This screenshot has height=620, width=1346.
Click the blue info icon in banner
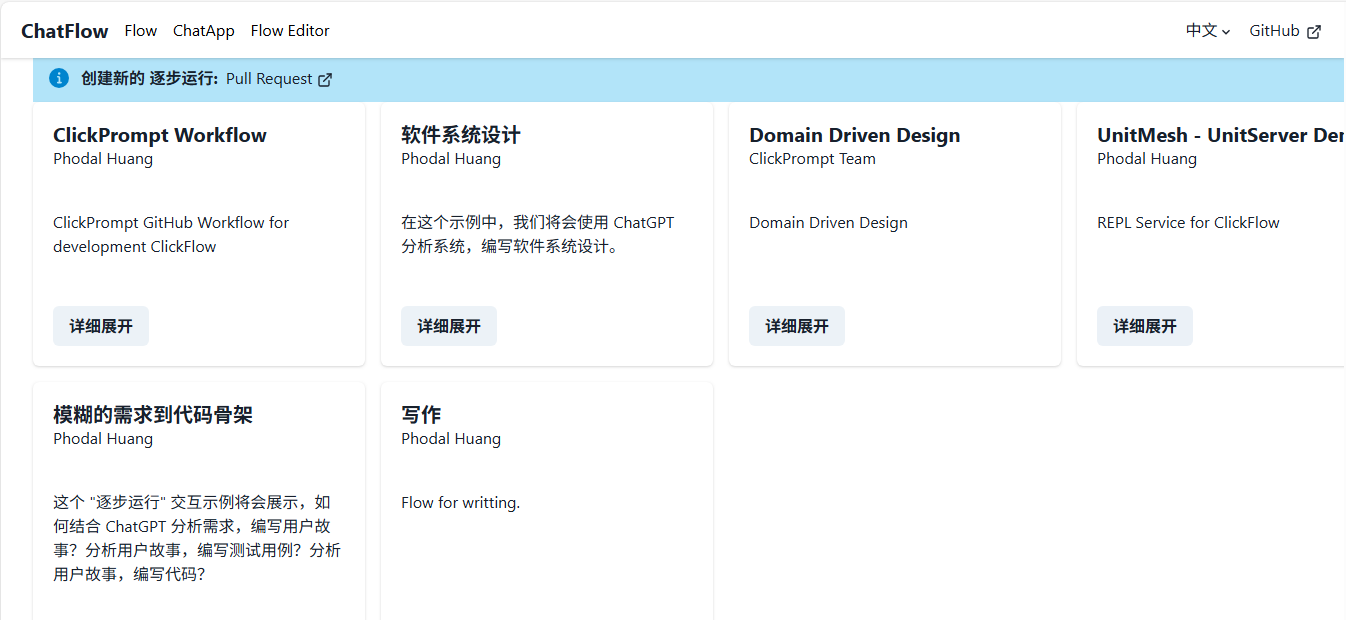coord(59,78)
